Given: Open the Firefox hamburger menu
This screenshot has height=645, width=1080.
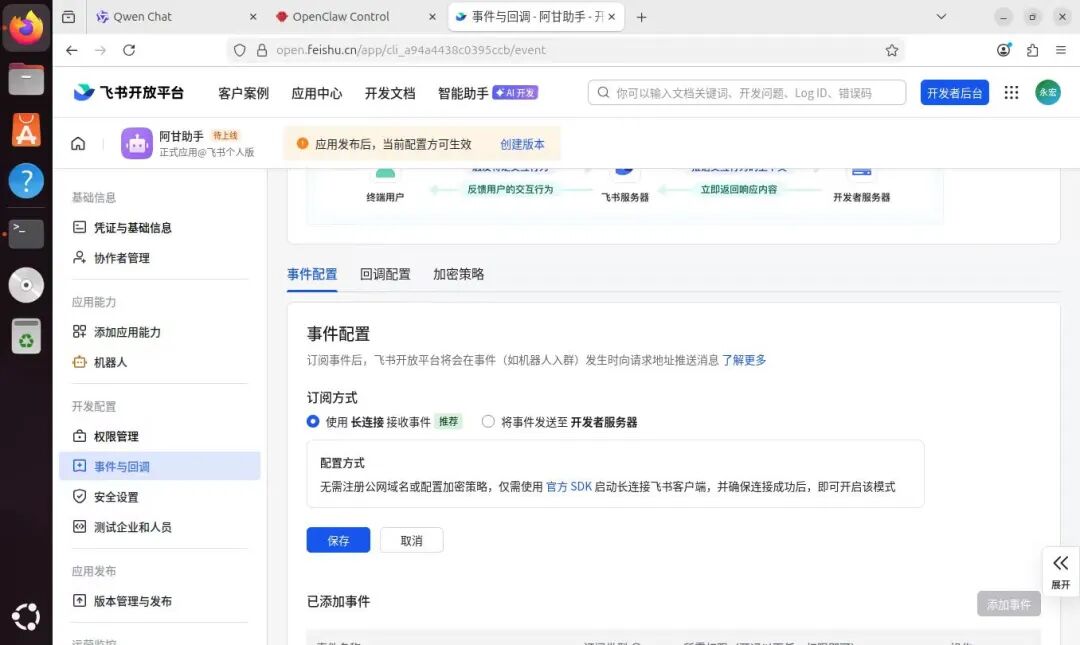Looking at the screenshot, I should pyautogui.click(x=1063, y=50).
